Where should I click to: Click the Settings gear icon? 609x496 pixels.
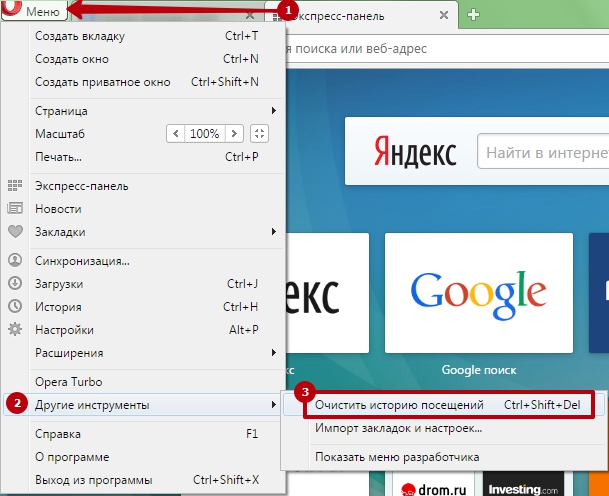coord(15,330)
